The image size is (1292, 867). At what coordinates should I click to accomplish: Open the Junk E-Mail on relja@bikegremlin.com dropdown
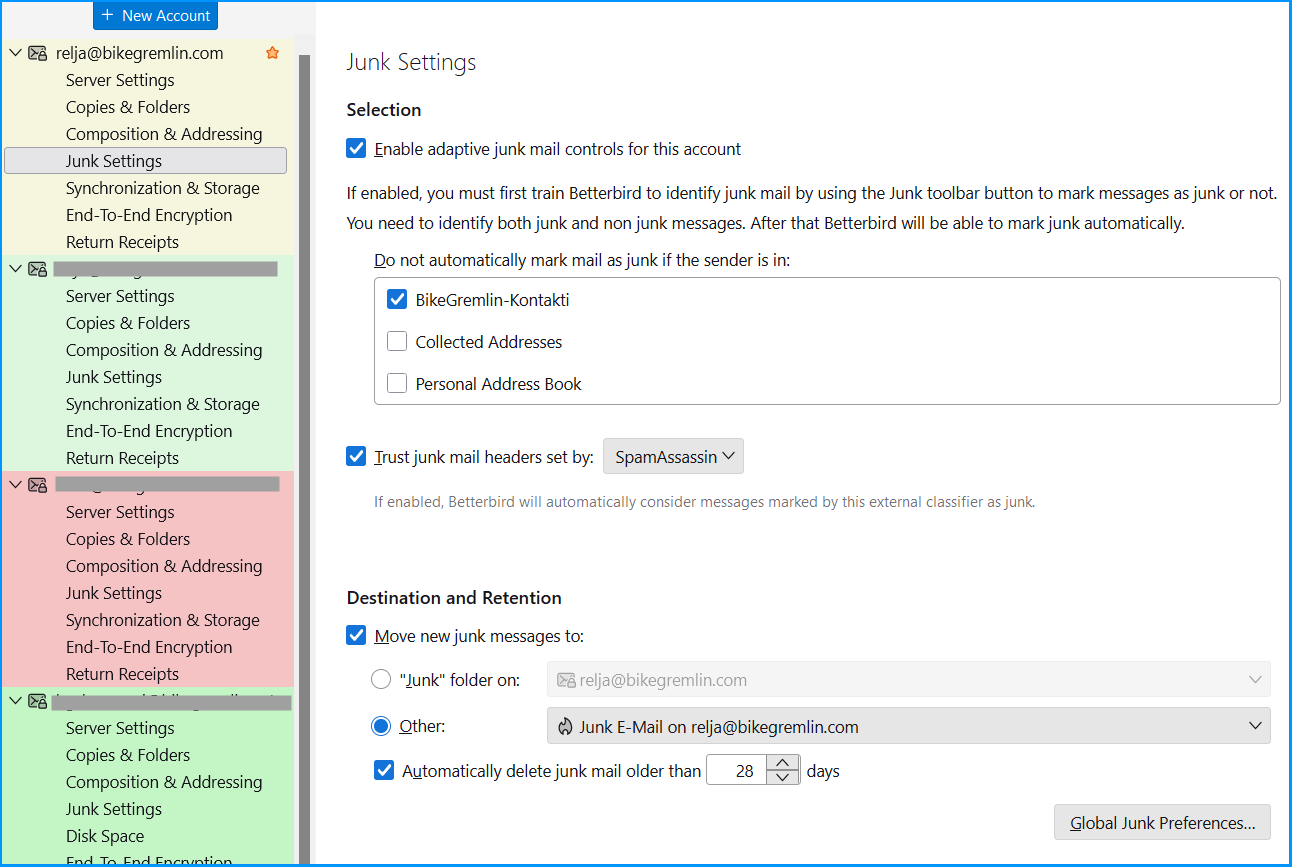(909, 726)
